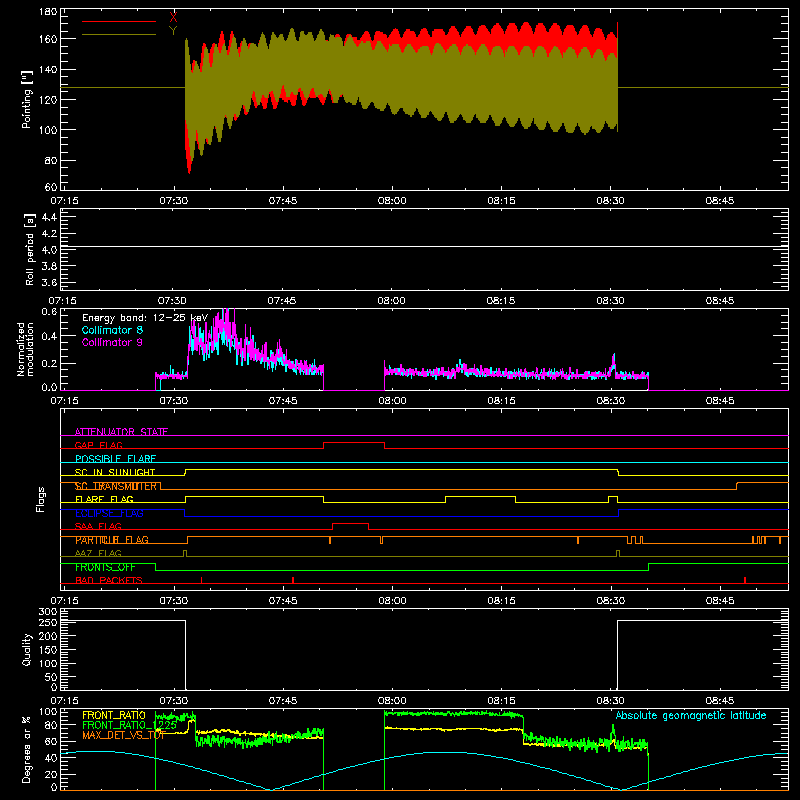Click the 08:15 time label under modulation plot
Viewport: 800px width, 800px height.
coord(501,401)
